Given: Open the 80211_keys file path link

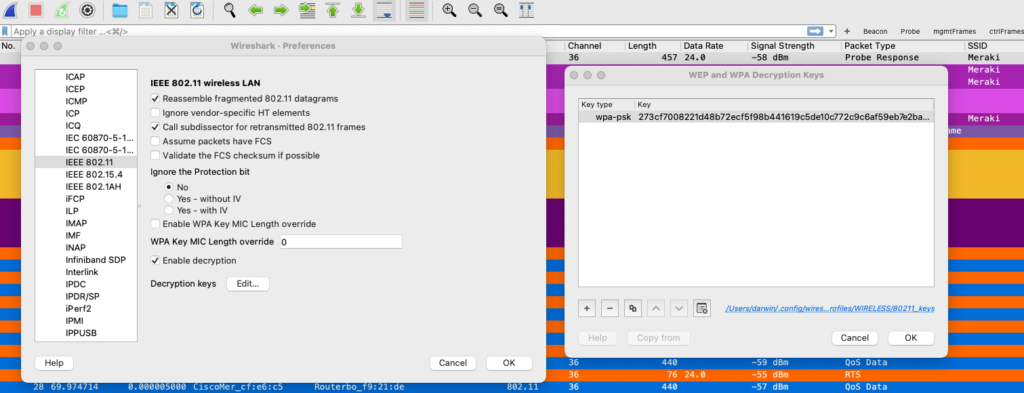Looking at the screenshot, I should click(x=830, y=308).
